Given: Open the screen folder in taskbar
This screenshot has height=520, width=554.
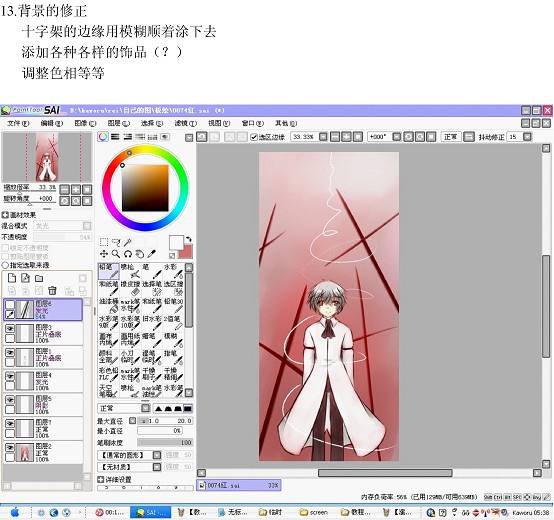Looking at the screenshot, I should click(314, 512).
